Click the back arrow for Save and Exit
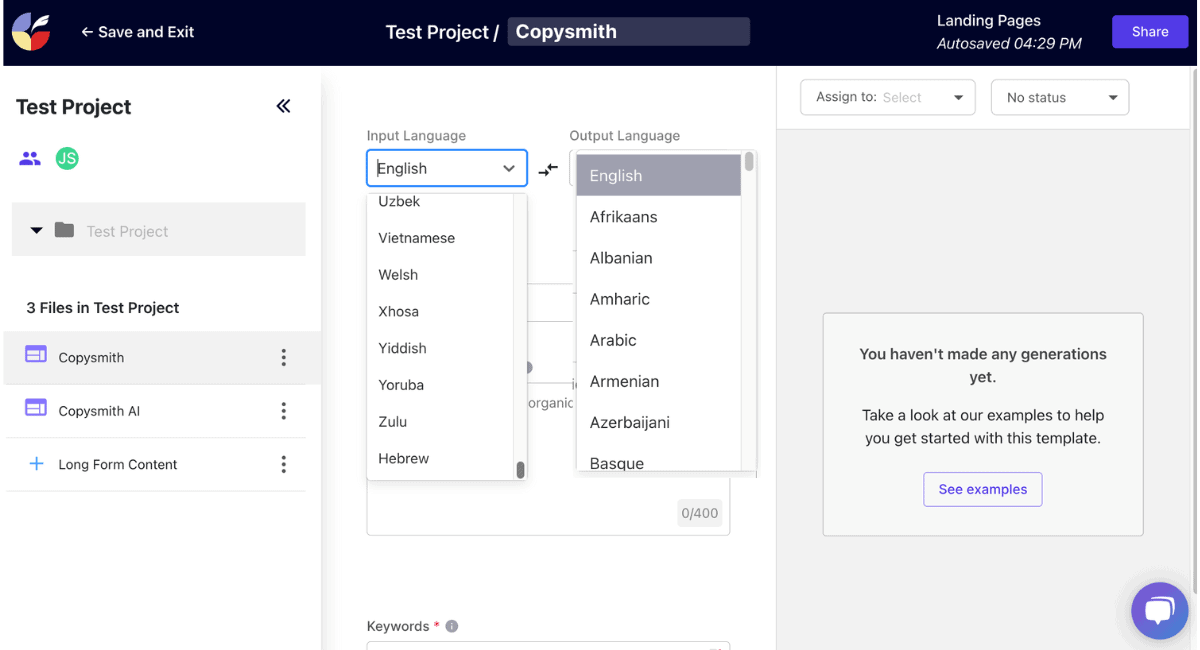1200x650 pixels. (87, 32)
